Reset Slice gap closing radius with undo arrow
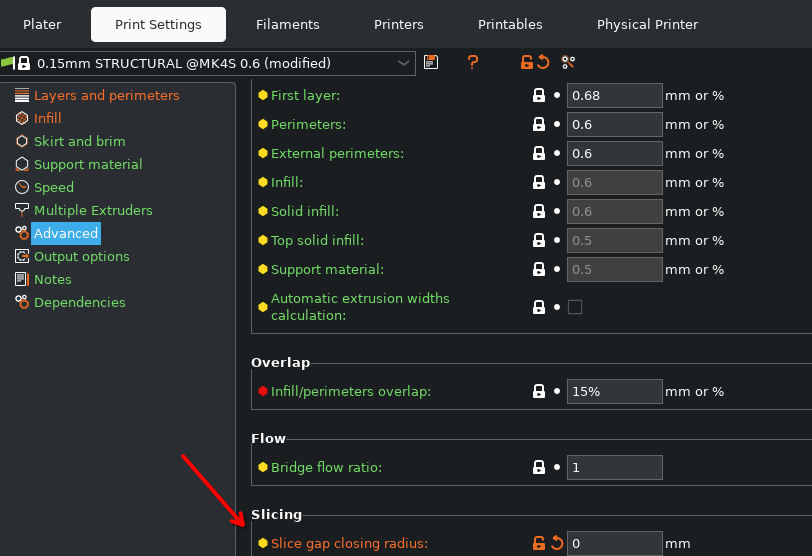This screenshot has width=812, height=556. coord(557,543)
